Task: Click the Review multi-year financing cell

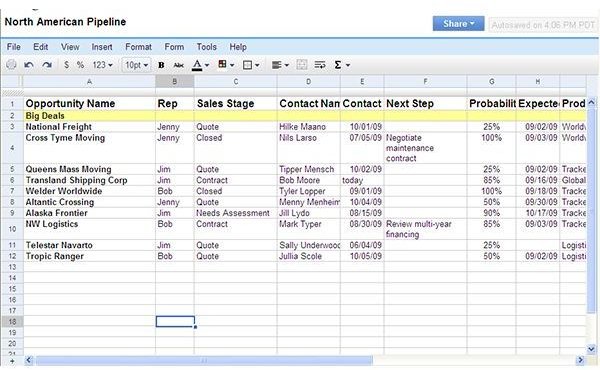Action: point(425,229)
